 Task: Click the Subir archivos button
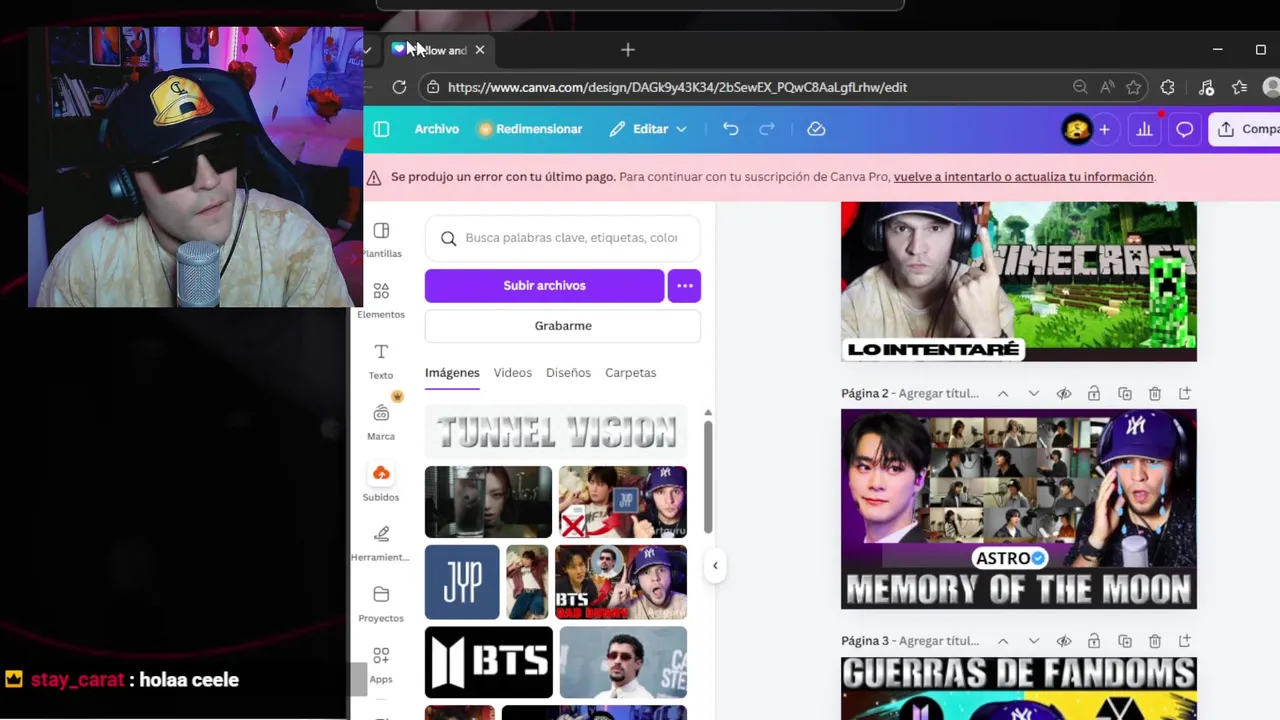(x=544, y=286)
